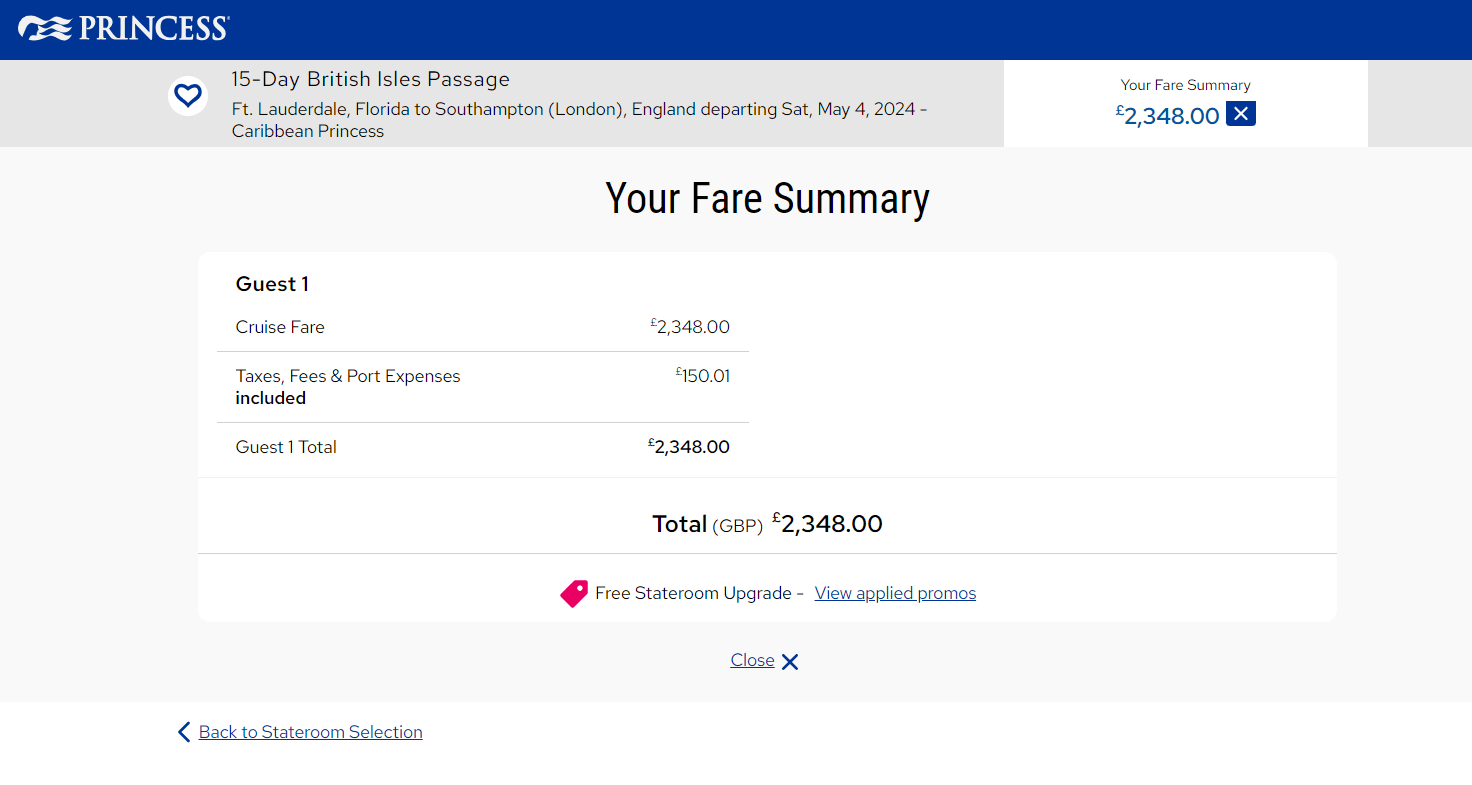The height and width of the screenshot is (785, 1472).
Task: Click the PRINCESS wordmark in header
Action: point(153,29)
